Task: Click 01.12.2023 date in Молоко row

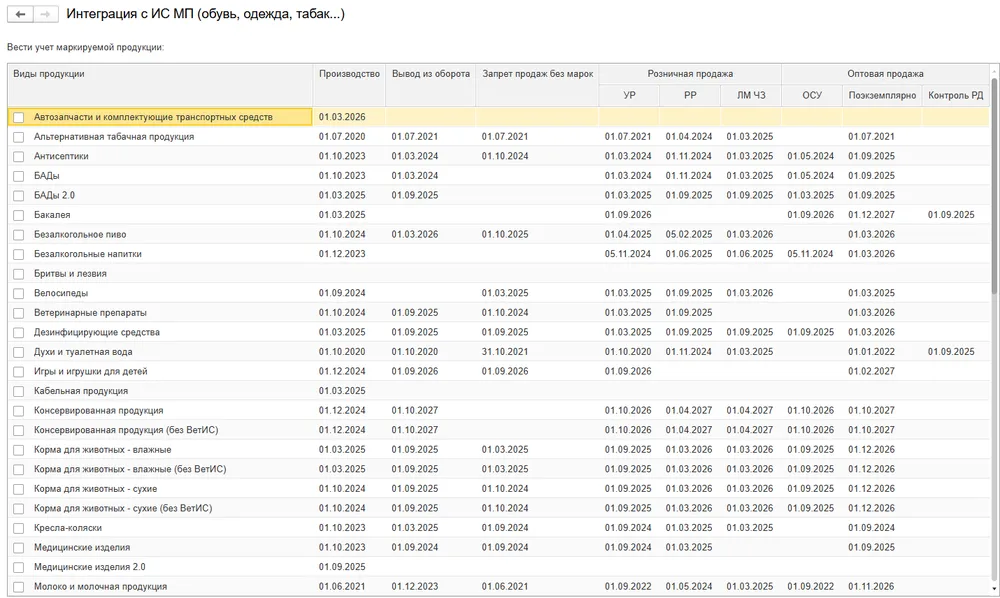Action: click(x=415, y=587)
